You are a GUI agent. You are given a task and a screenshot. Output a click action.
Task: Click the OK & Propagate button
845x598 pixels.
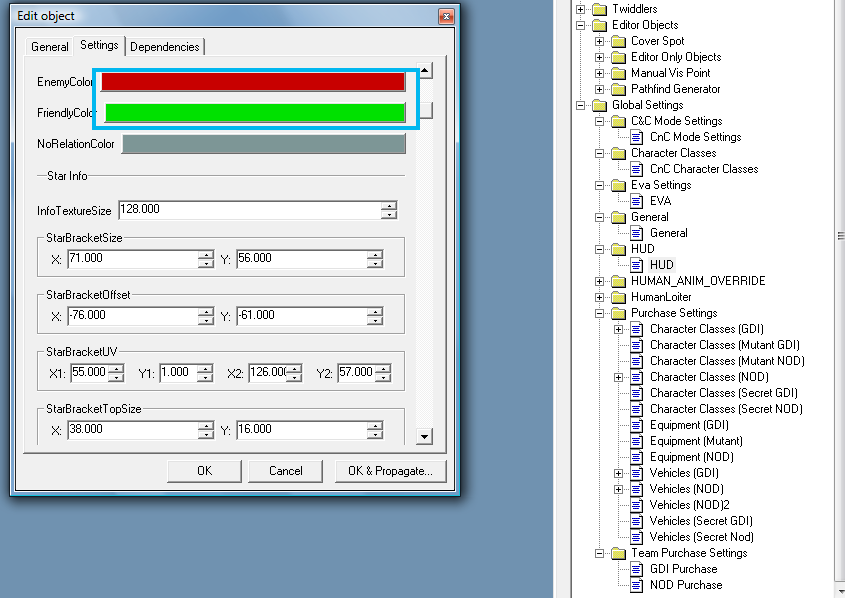[x=390, y=471]
